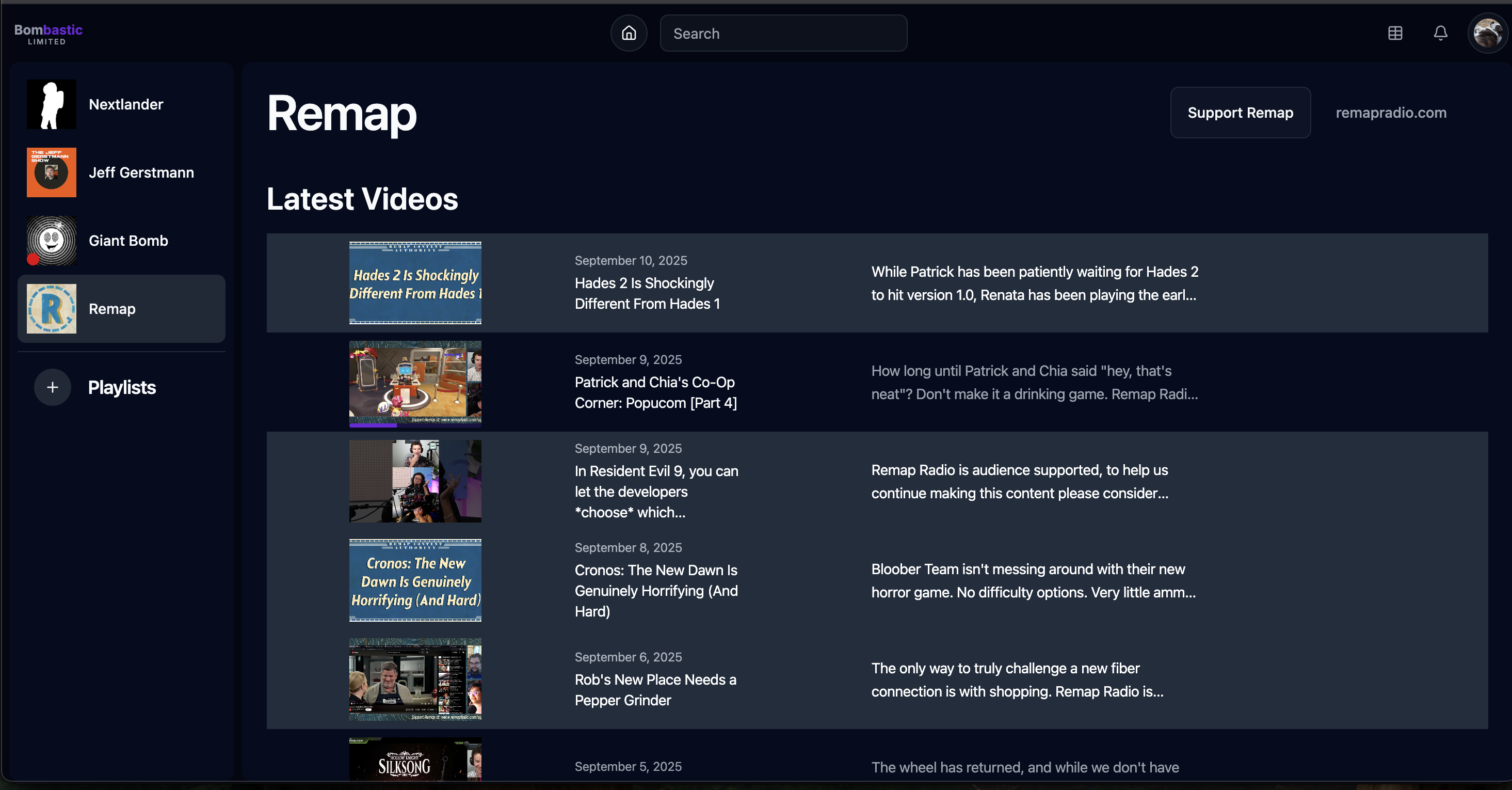Focus the Search field
This screenshot has height=790, width=1512.
point(783,33)
